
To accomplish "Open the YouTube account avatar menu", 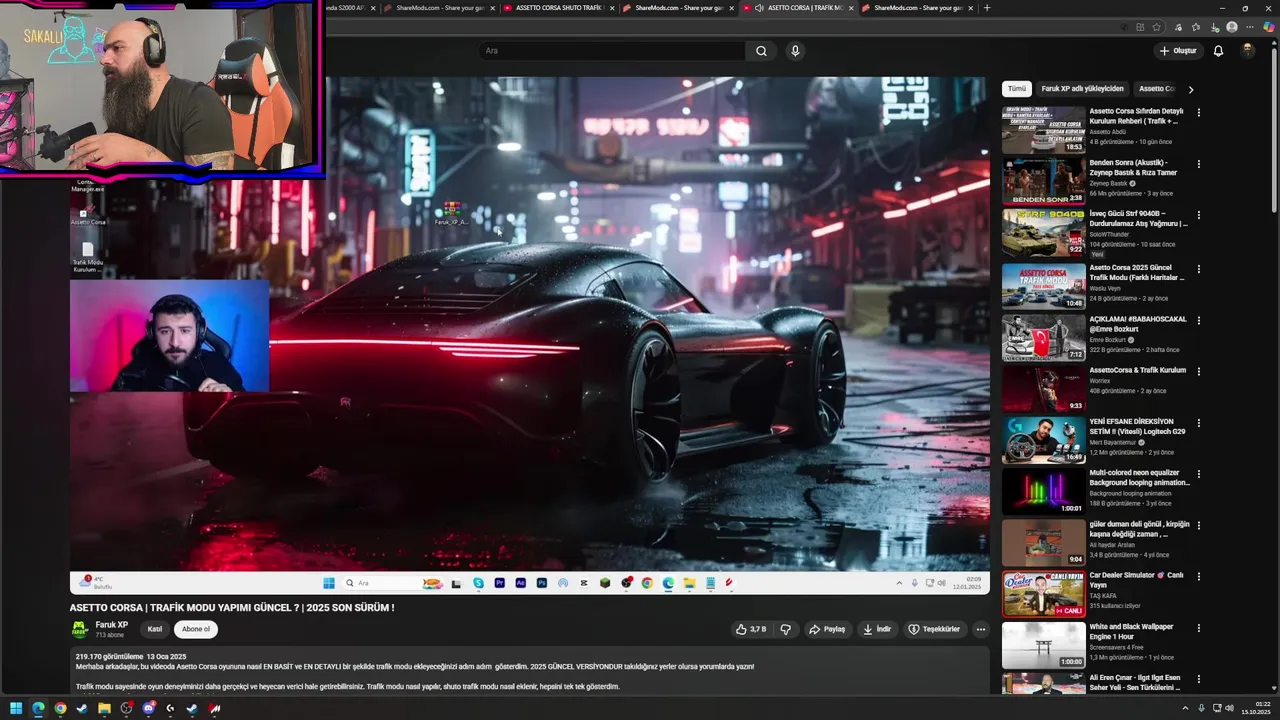I will [1248, 51].
